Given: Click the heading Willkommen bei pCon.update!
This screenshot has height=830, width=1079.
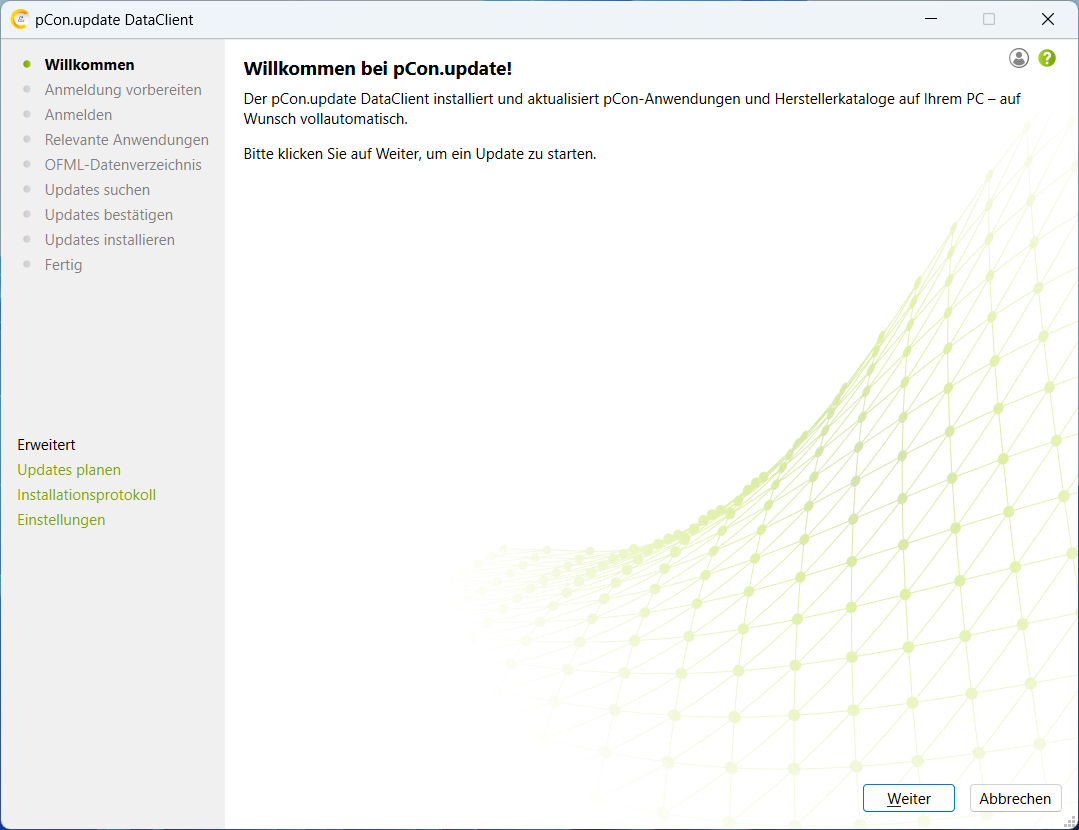Looking at the screenshot, I should pos(378,69).
